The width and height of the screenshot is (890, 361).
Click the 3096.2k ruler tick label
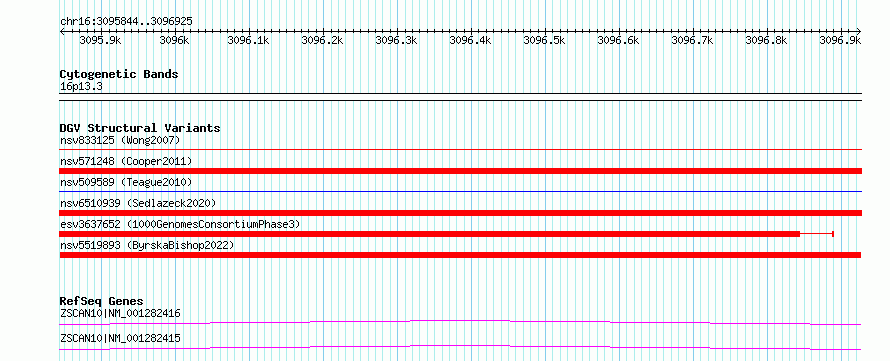point(322,40)
